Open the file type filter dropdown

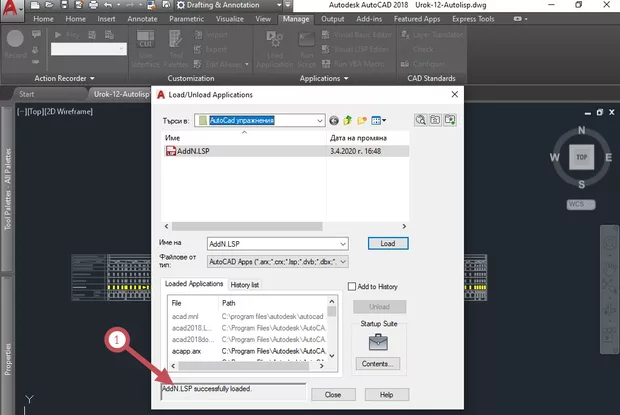coord(342,262)
